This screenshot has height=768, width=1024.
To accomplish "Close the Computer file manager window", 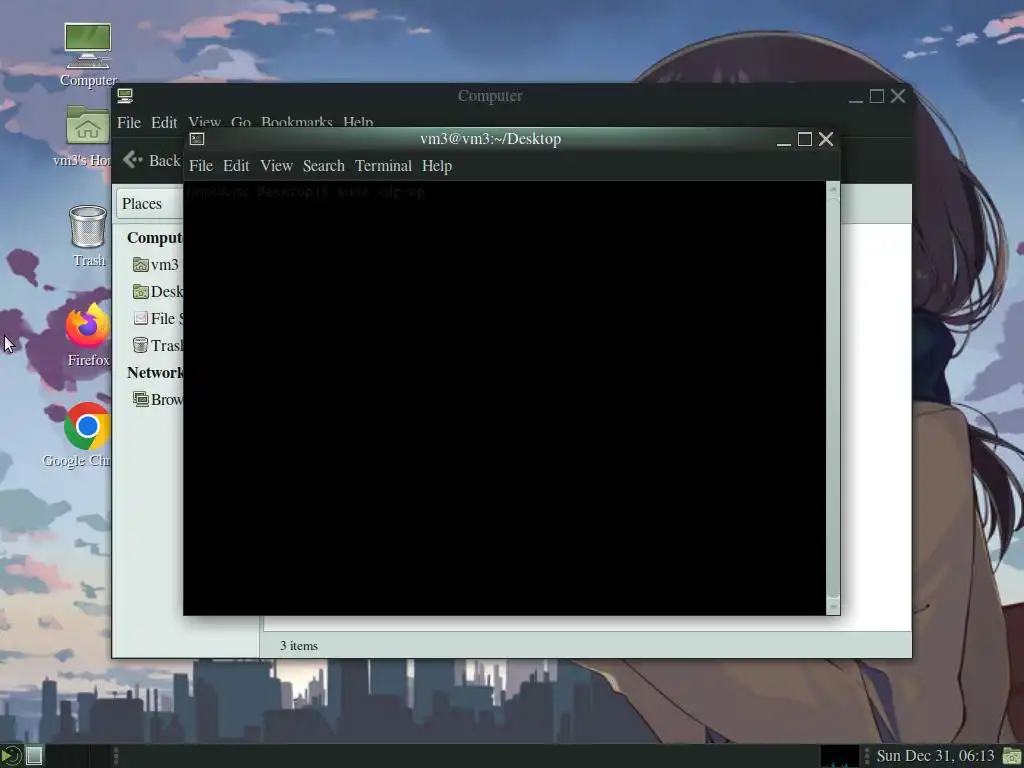I will [x=898, y=96].
